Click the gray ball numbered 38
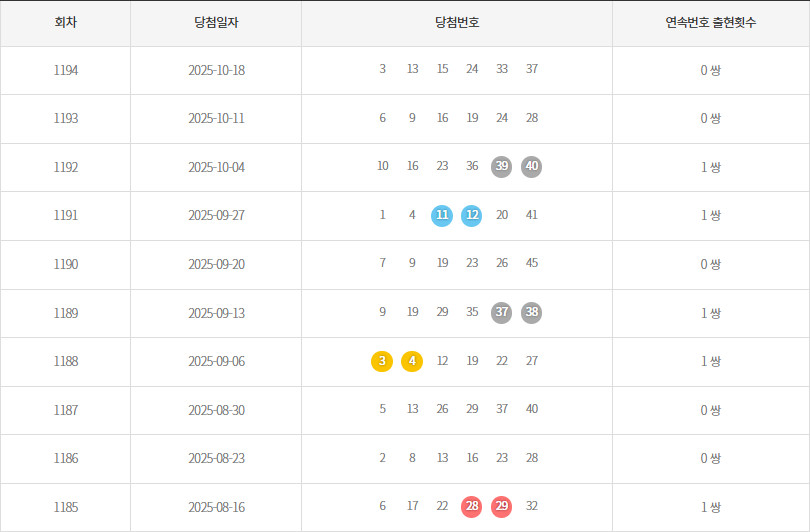The image size is (810, 532). 532,313
